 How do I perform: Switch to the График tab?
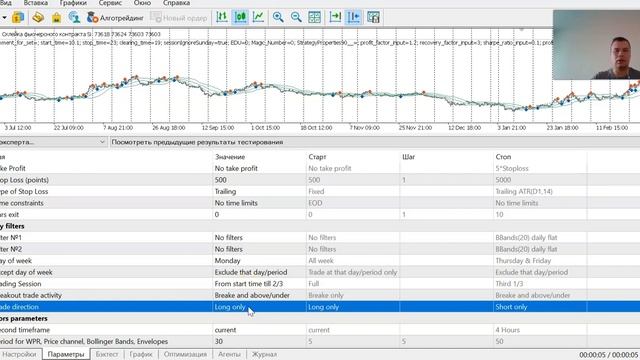[x=141, y=354]
